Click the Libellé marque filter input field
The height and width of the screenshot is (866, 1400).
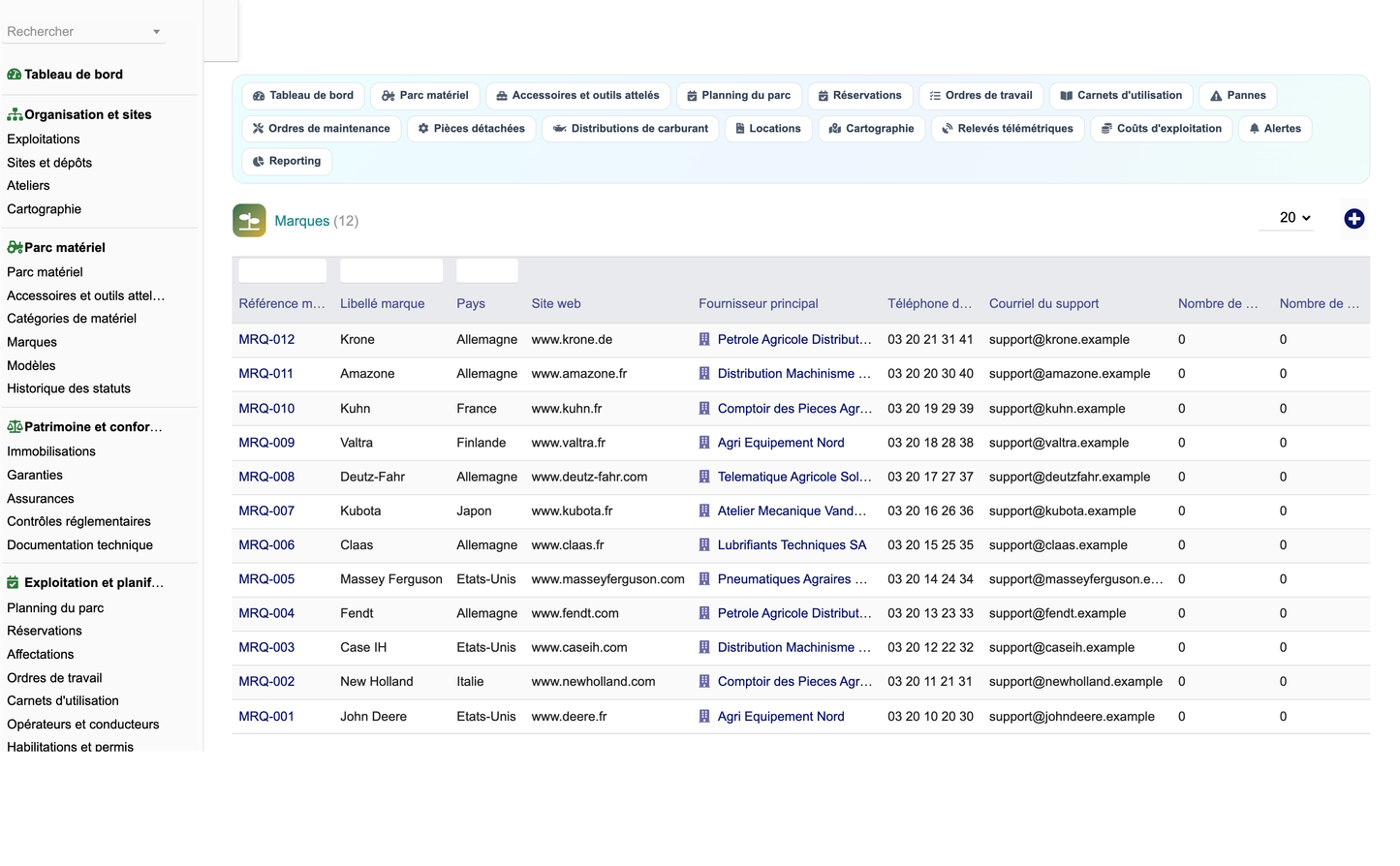tap(391, 271)
